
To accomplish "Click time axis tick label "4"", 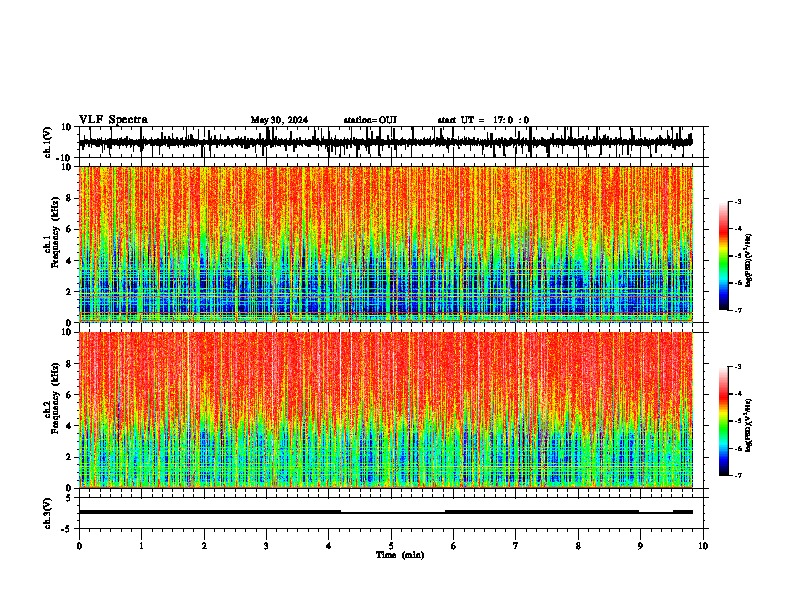I will tap(329, 546).
